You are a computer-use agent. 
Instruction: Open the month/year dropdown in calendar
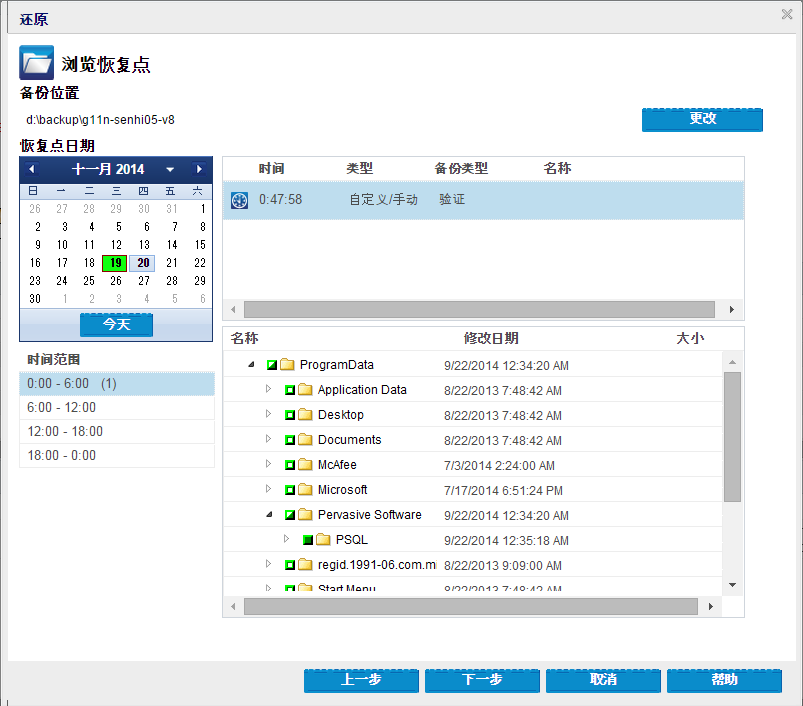coord(170,170)
